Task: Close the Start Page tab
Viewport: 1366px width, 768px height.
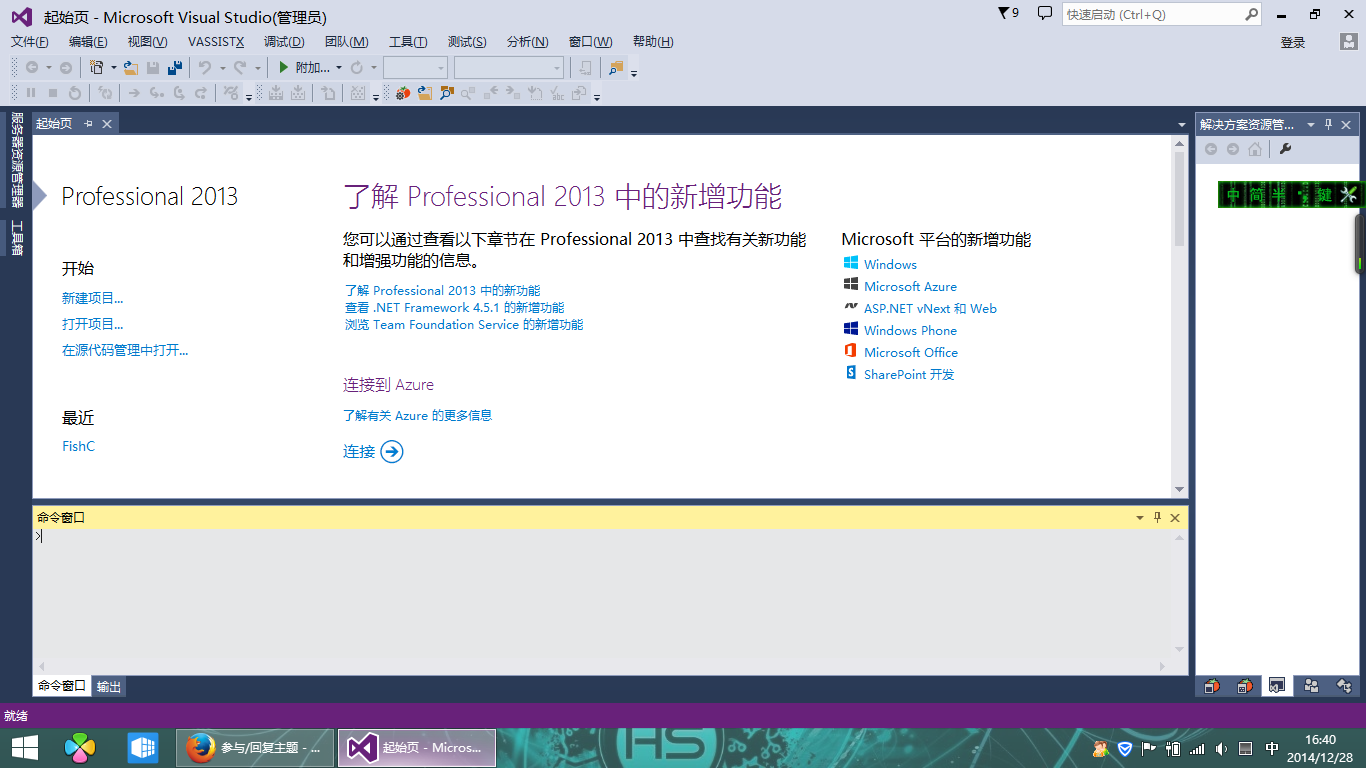Action: 107,123
